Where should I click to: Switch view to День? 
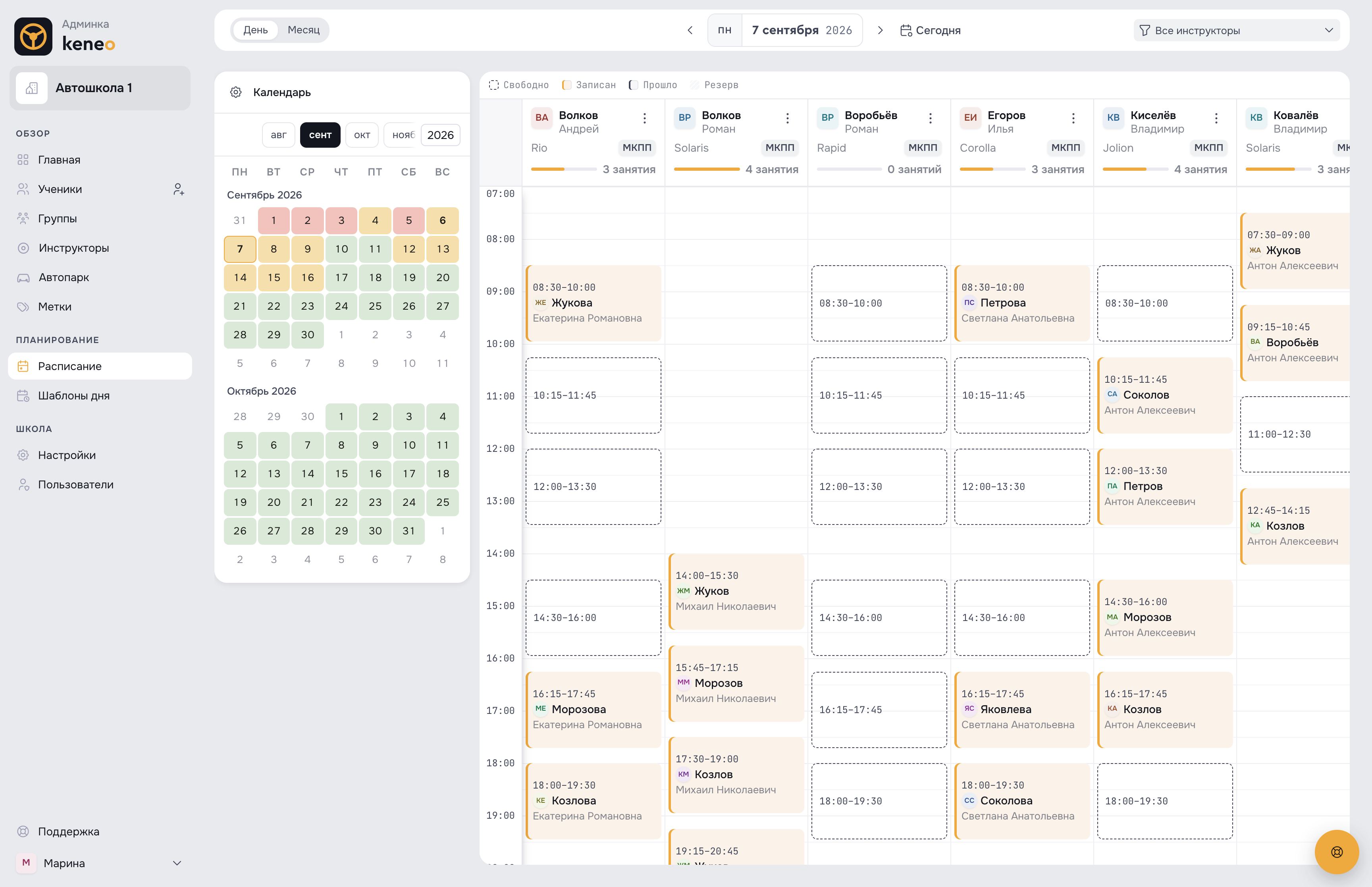pos(255,30)
